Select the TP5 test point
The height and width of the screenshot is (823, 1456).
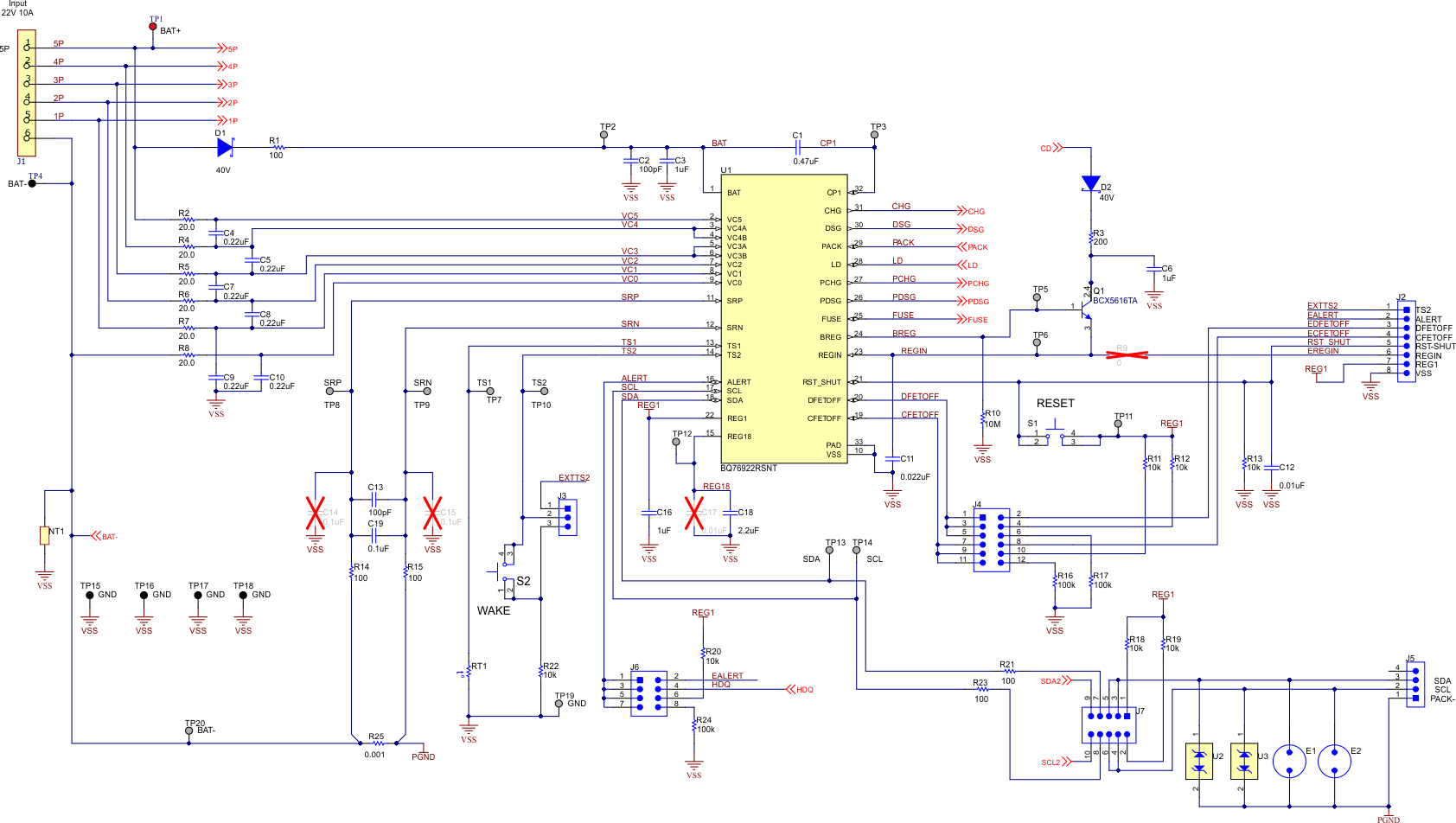pos(1038,297)
